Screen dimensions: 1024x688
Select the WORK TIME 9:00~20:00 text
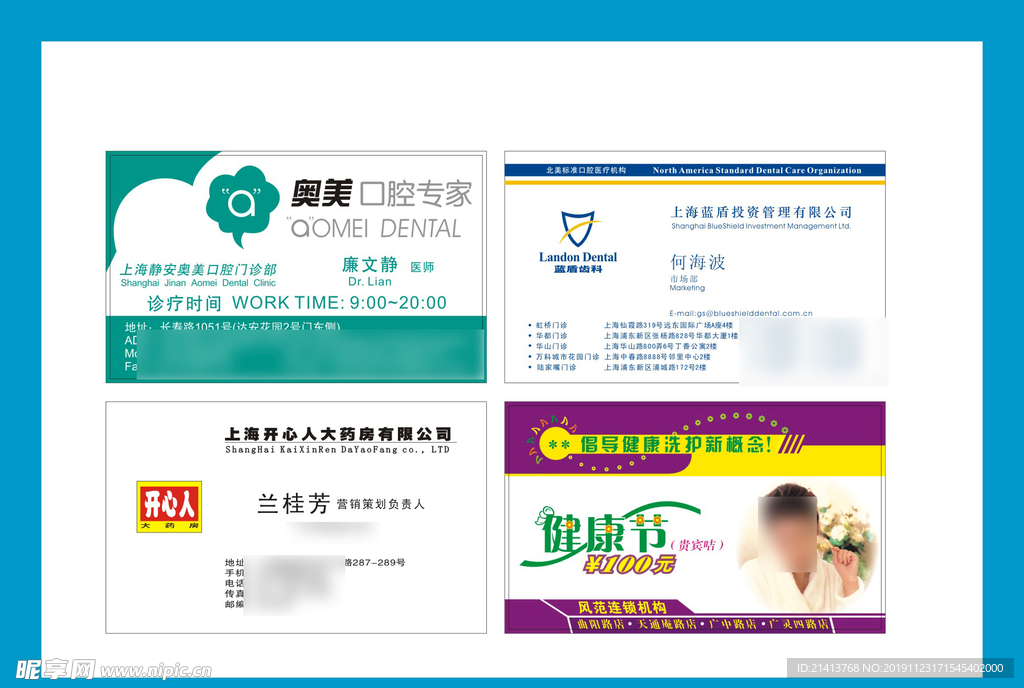[339, 303]
